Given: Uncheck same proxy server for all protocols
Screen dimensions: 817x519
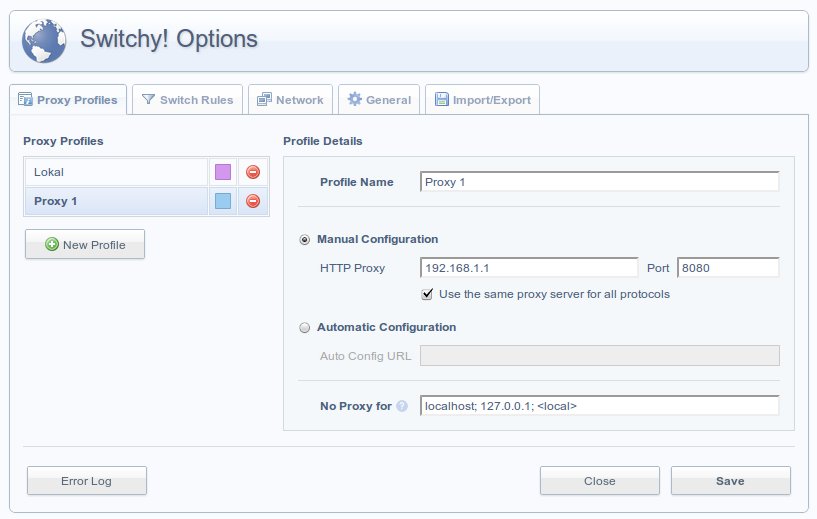Looking at the screenshot, I should pos(428,294).
